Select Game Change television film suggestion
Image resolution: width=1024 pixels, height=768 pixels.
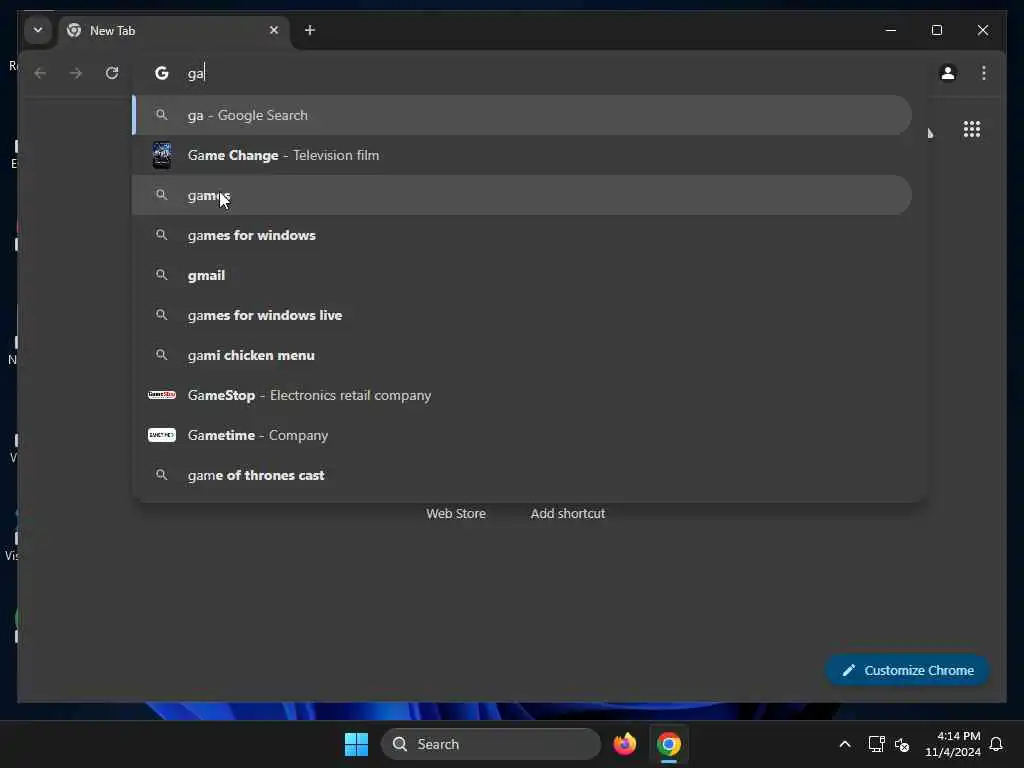(522, 155)
